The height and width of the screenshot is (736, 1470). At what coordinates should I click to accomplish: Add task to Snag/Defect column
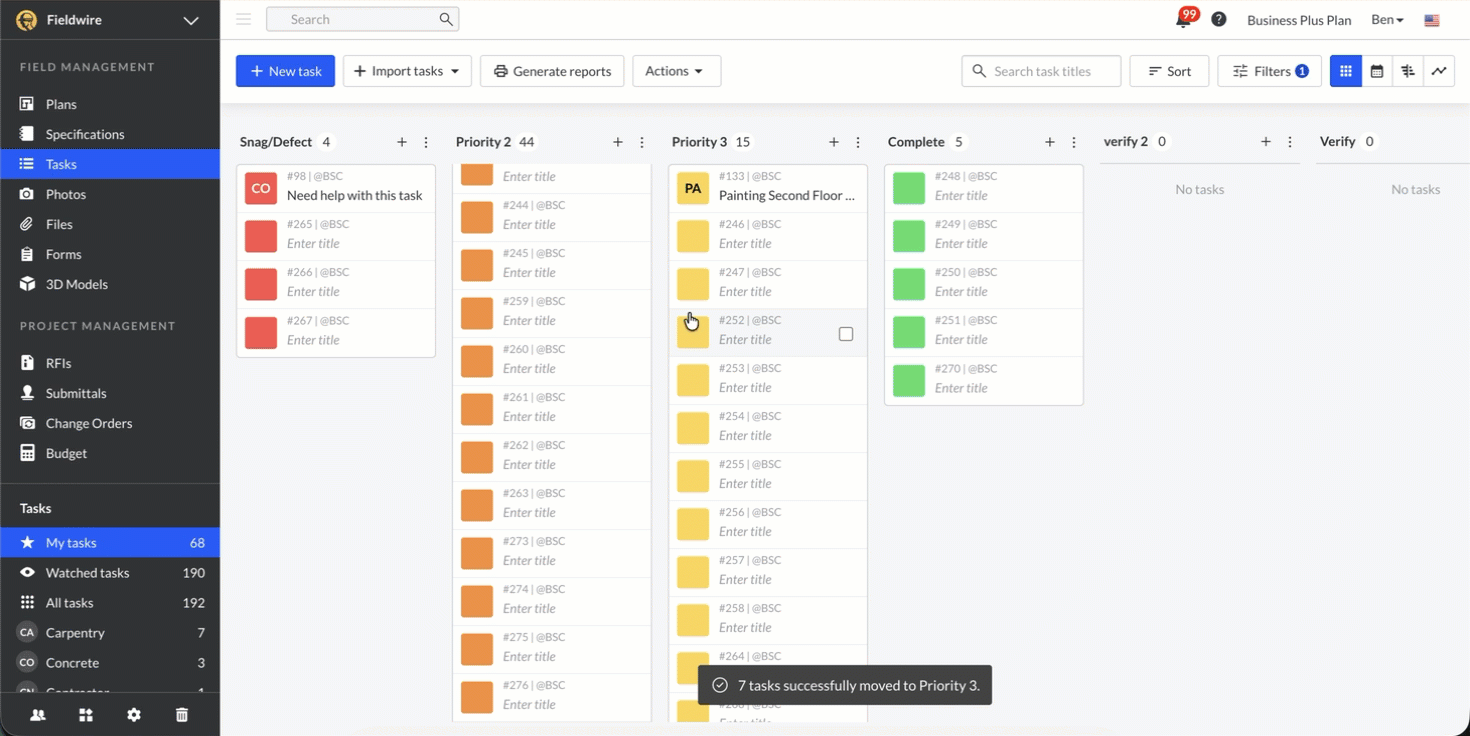(x=402, y=142)
